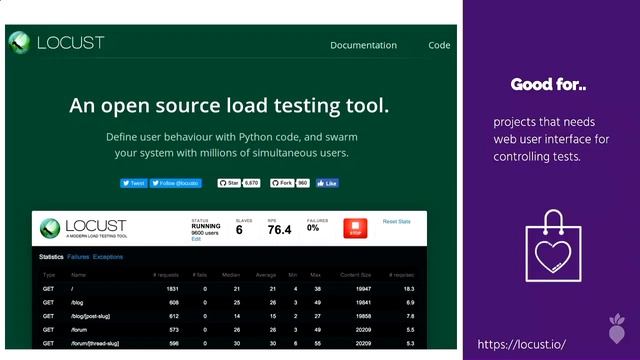Click the 1831 requests value
640x360 pixels.
point(173,289)
